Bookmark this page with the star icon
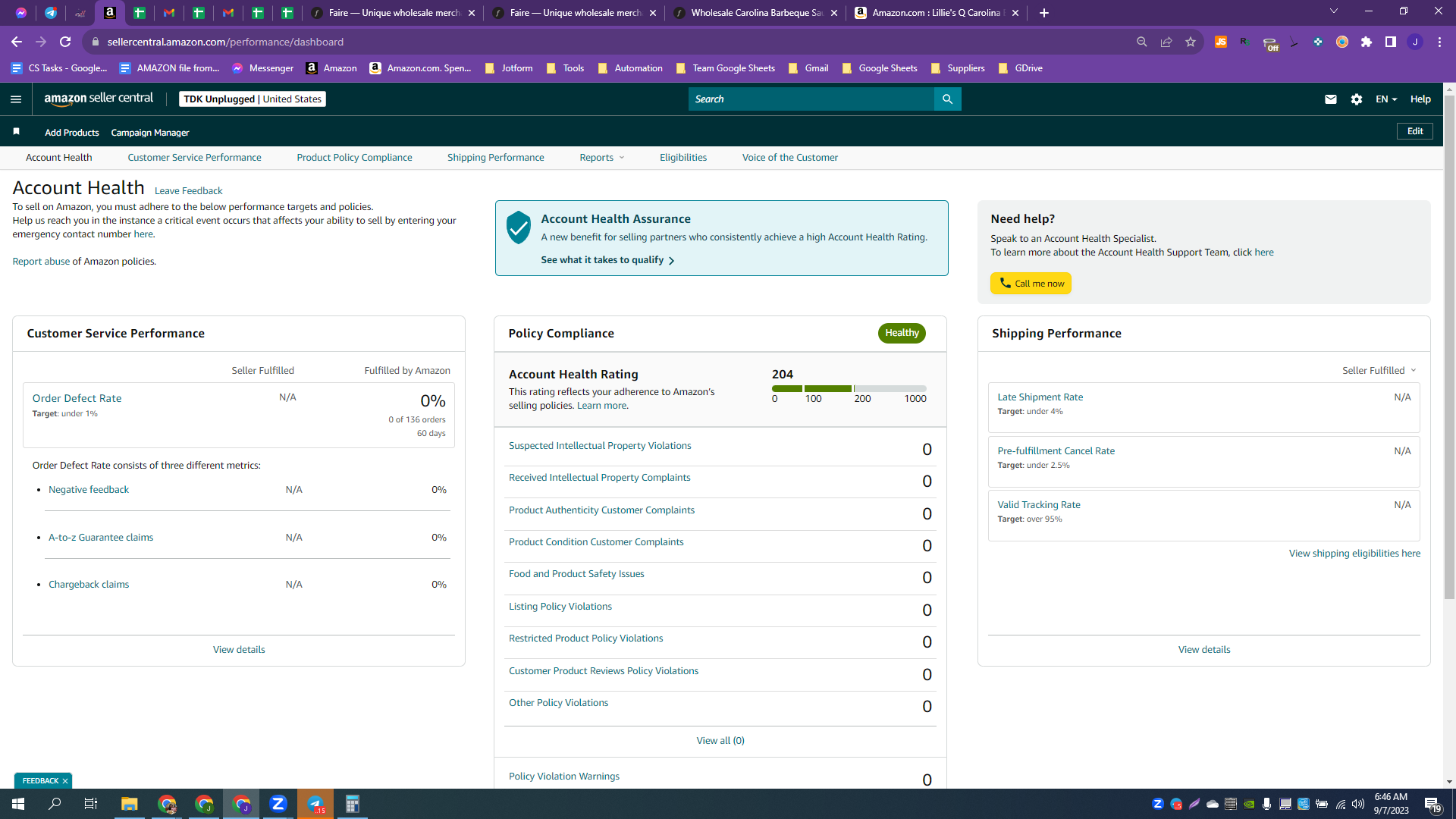The height and width of the screenshot is (819, 1456). [1191, 42]
